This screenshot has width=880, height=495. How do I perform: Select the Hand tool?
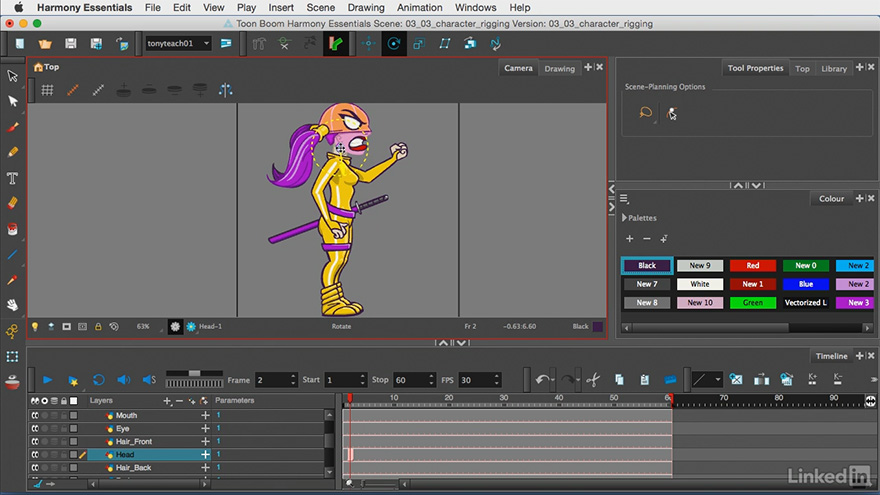(x=12, y=305)
